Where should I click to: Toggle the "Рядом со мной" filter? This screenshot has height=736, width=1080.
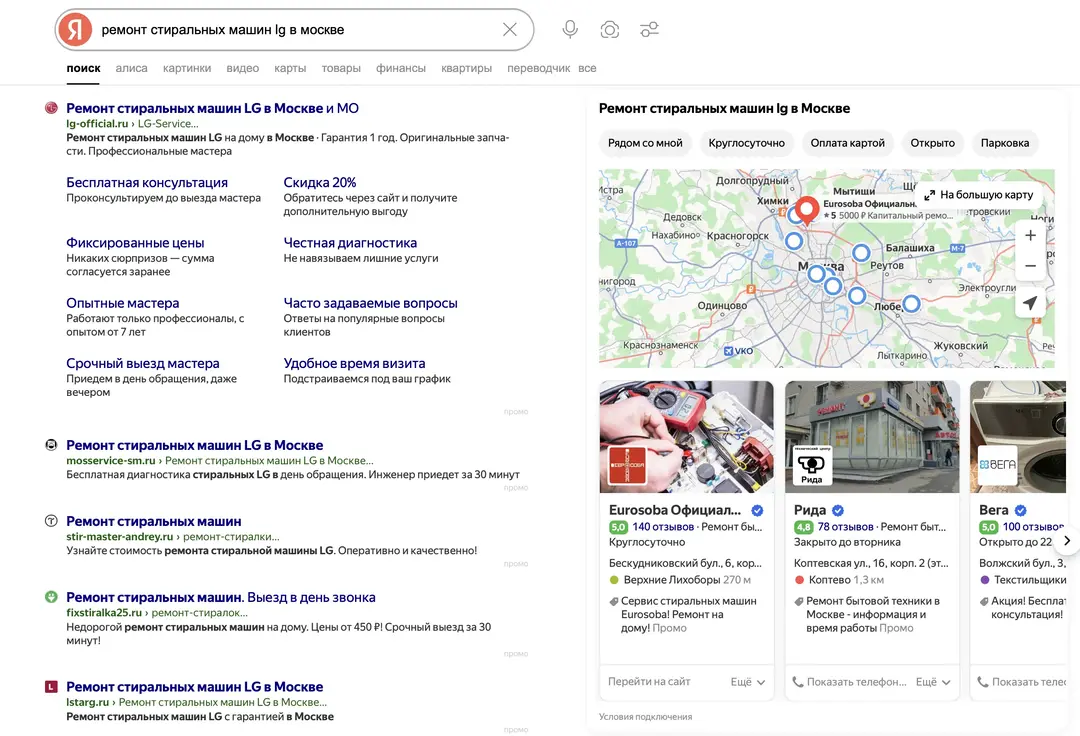tap(645, 143)
